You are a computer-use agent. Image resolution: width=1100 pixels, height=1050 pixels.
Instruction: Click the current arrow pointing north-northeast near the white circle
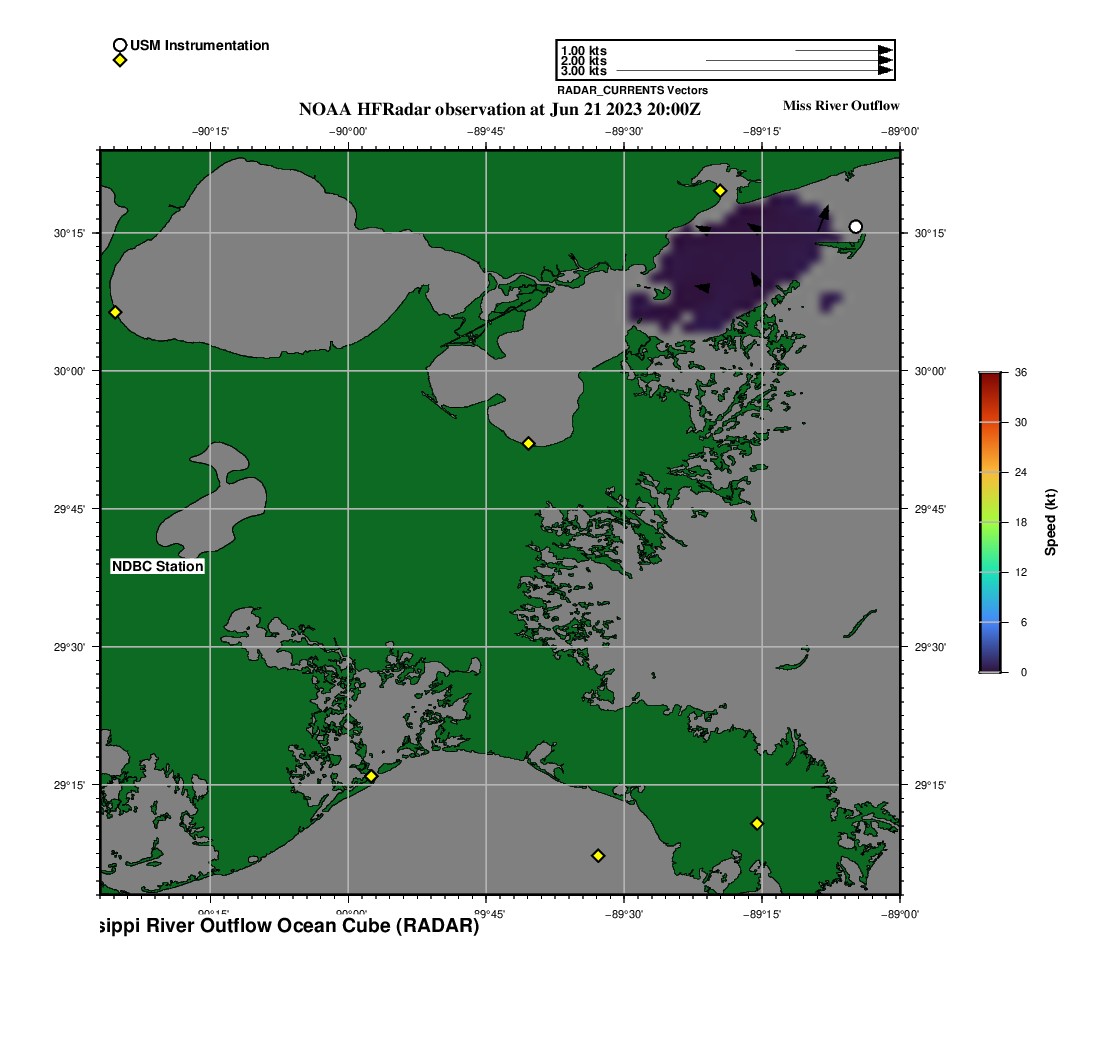(x=822, y=216)
